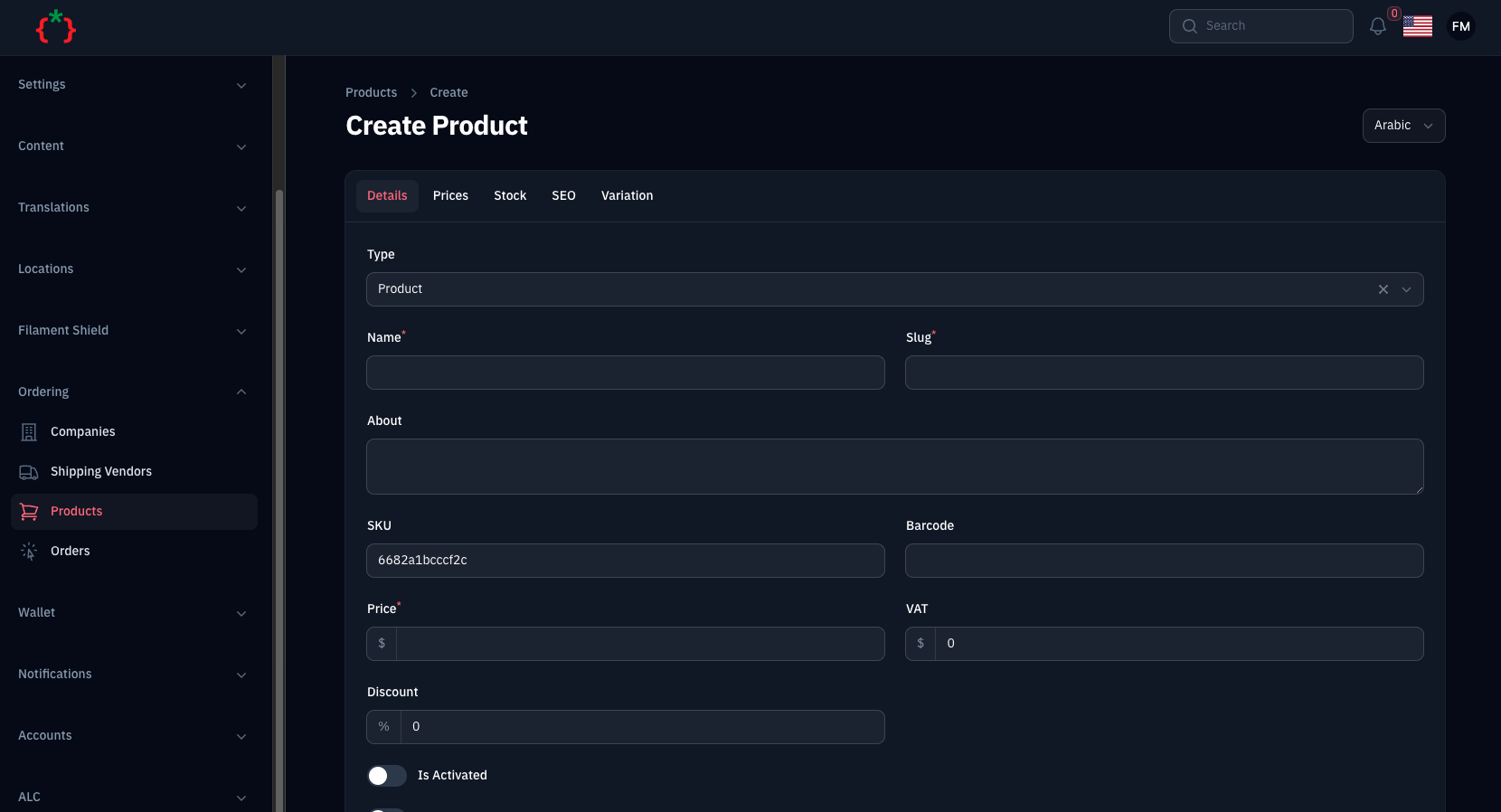Screen dimensions: 1501x812
Task: Click the Companies building icon
Action: (29, 432)
